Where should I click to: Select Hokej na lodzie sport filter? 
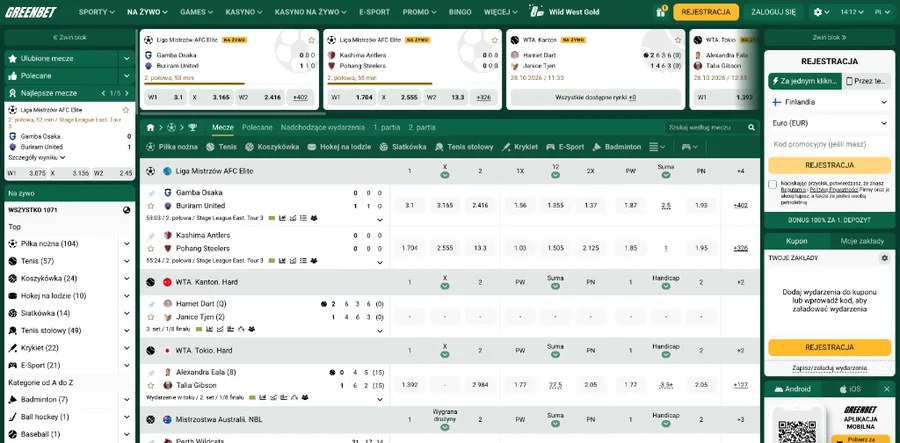tap(339, 147)
